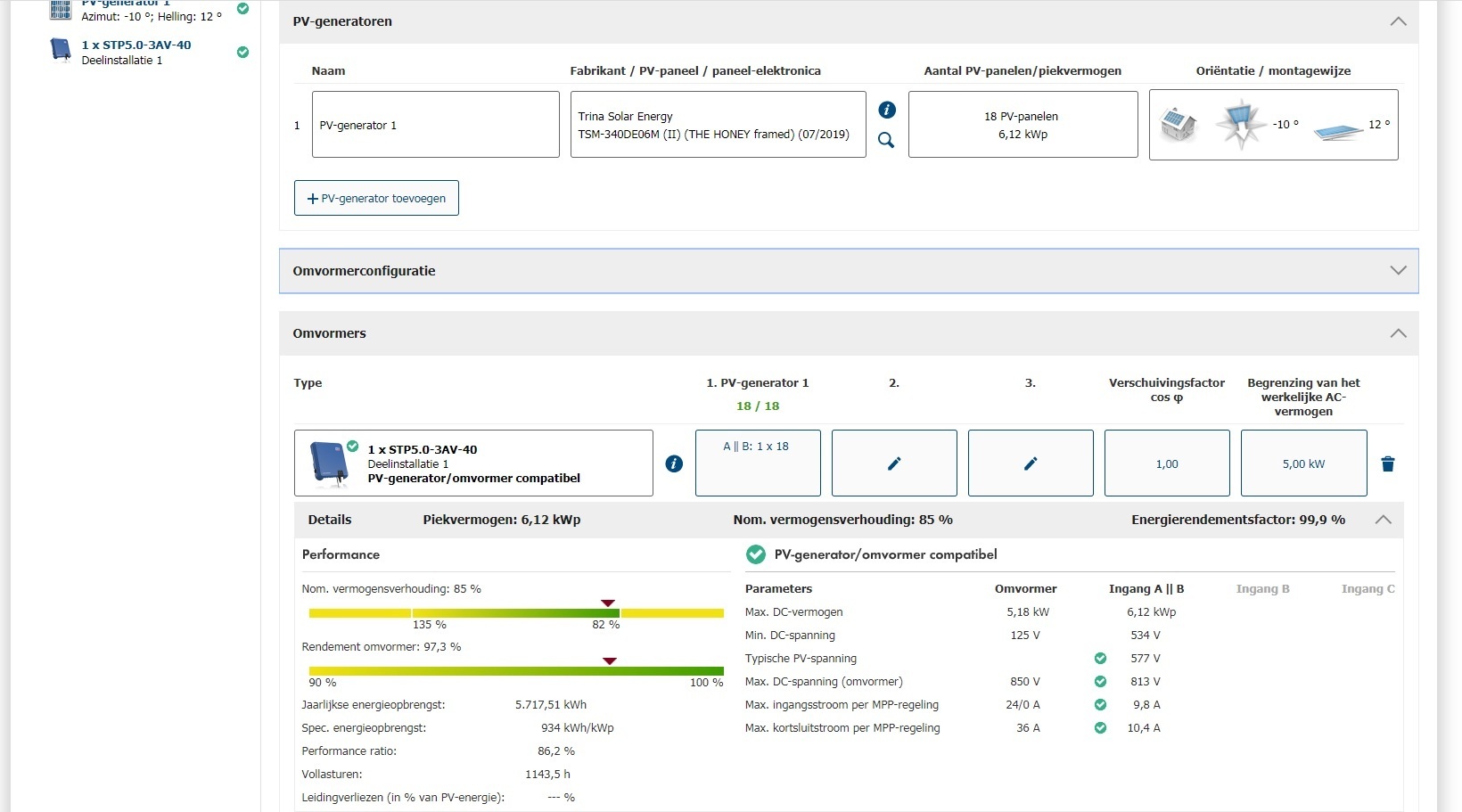Image resolution: width=1462 pixels, height=812 pixels.
Task: Click sidebar inverter STP5.0-3AV-40 icon
Action: (x=61, y=49)
